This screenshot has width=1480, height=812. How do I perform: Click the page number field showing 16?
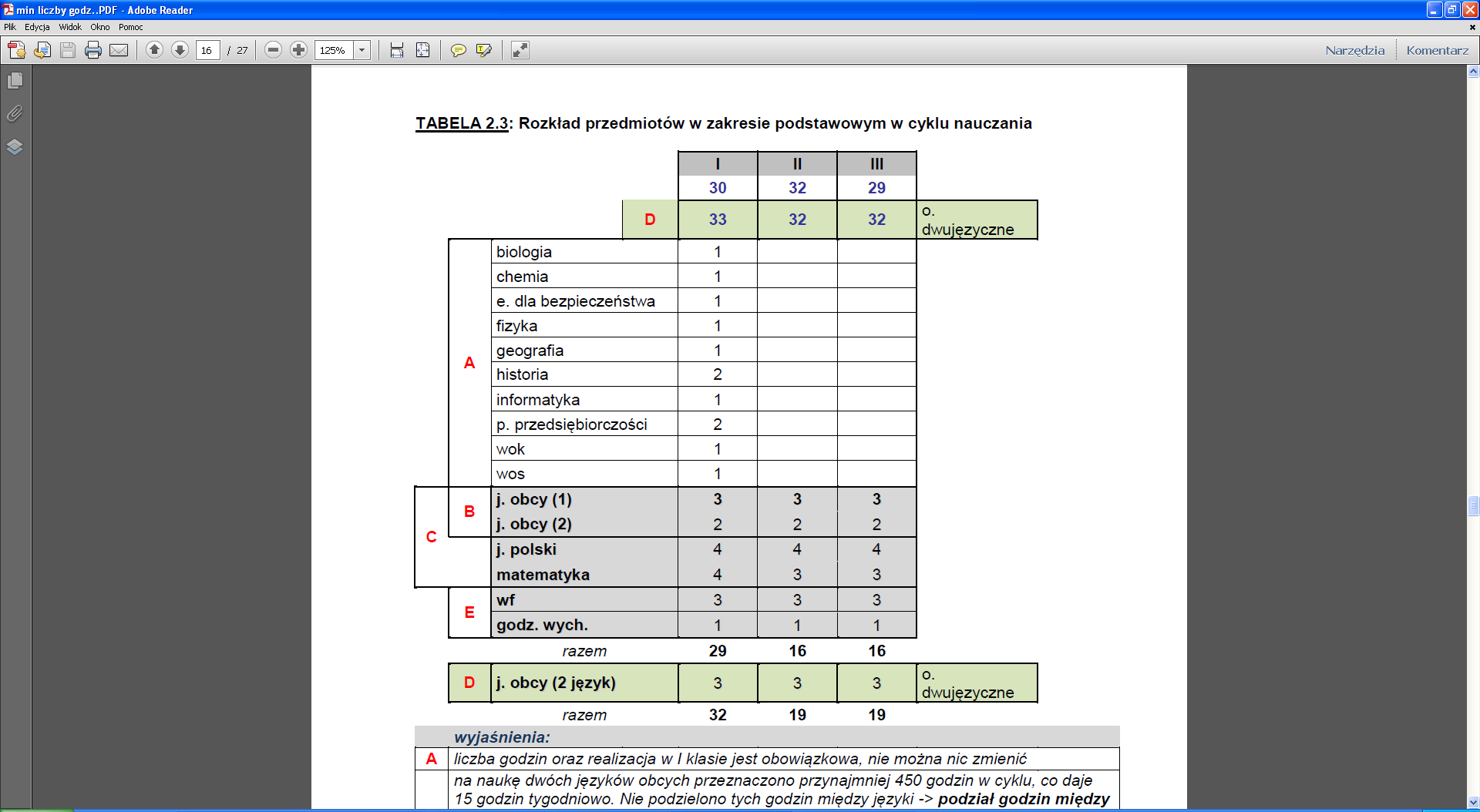tap(207, 50)
